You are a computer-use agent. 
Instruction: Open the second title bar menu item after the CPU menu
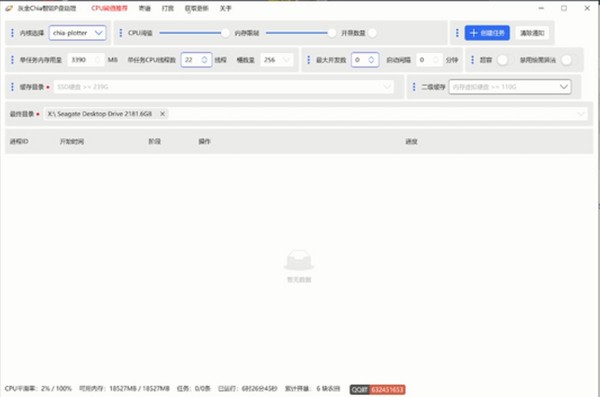click(x=145, y=8)
